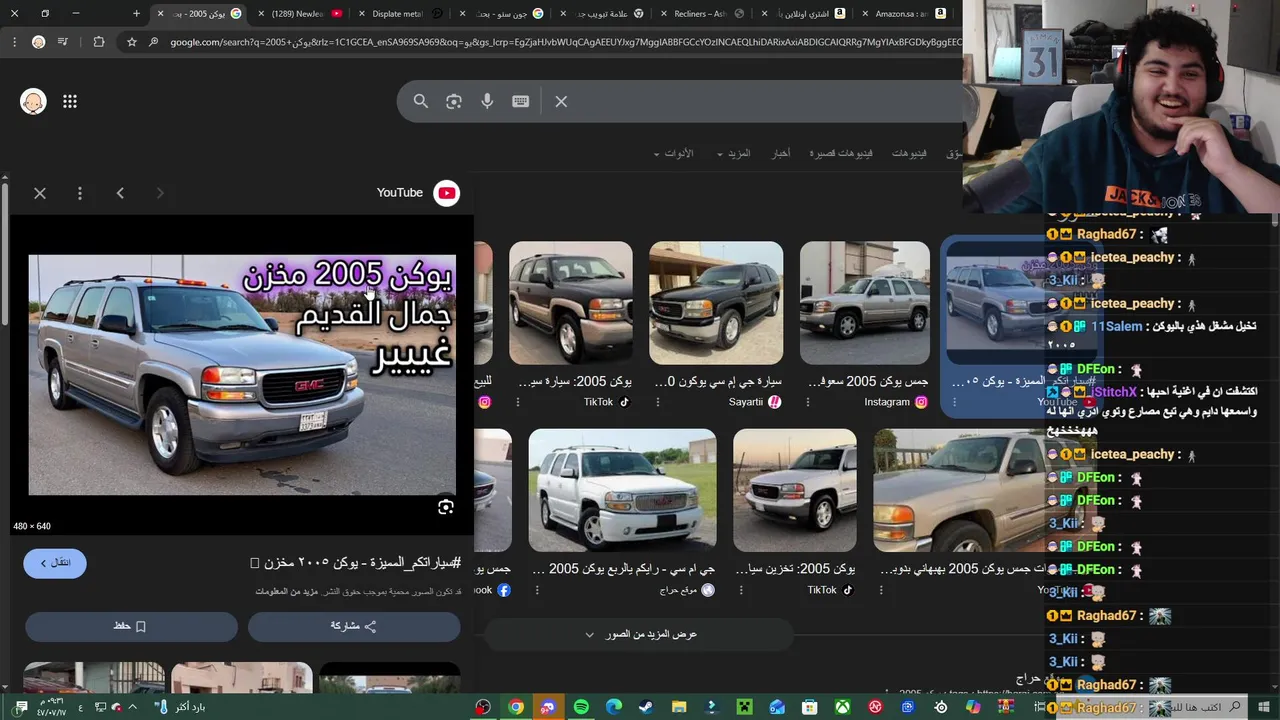Bookmark this page with the star icon
Image resolution: width=1280 pixels, height=720 pixels.
click(132, 42)
